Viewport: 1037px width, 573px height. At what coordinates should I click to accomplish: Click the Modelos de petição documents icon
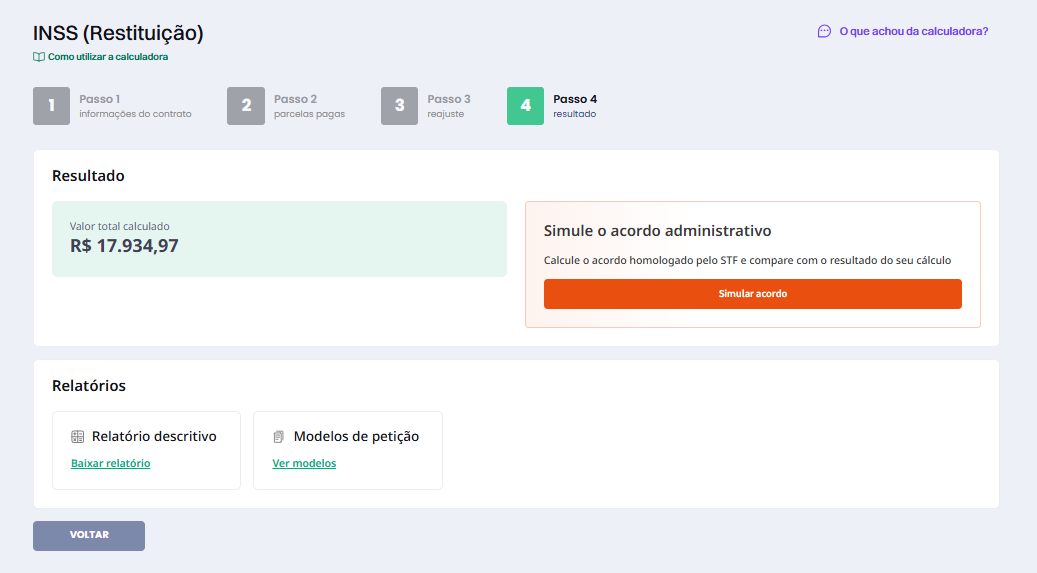279,437
